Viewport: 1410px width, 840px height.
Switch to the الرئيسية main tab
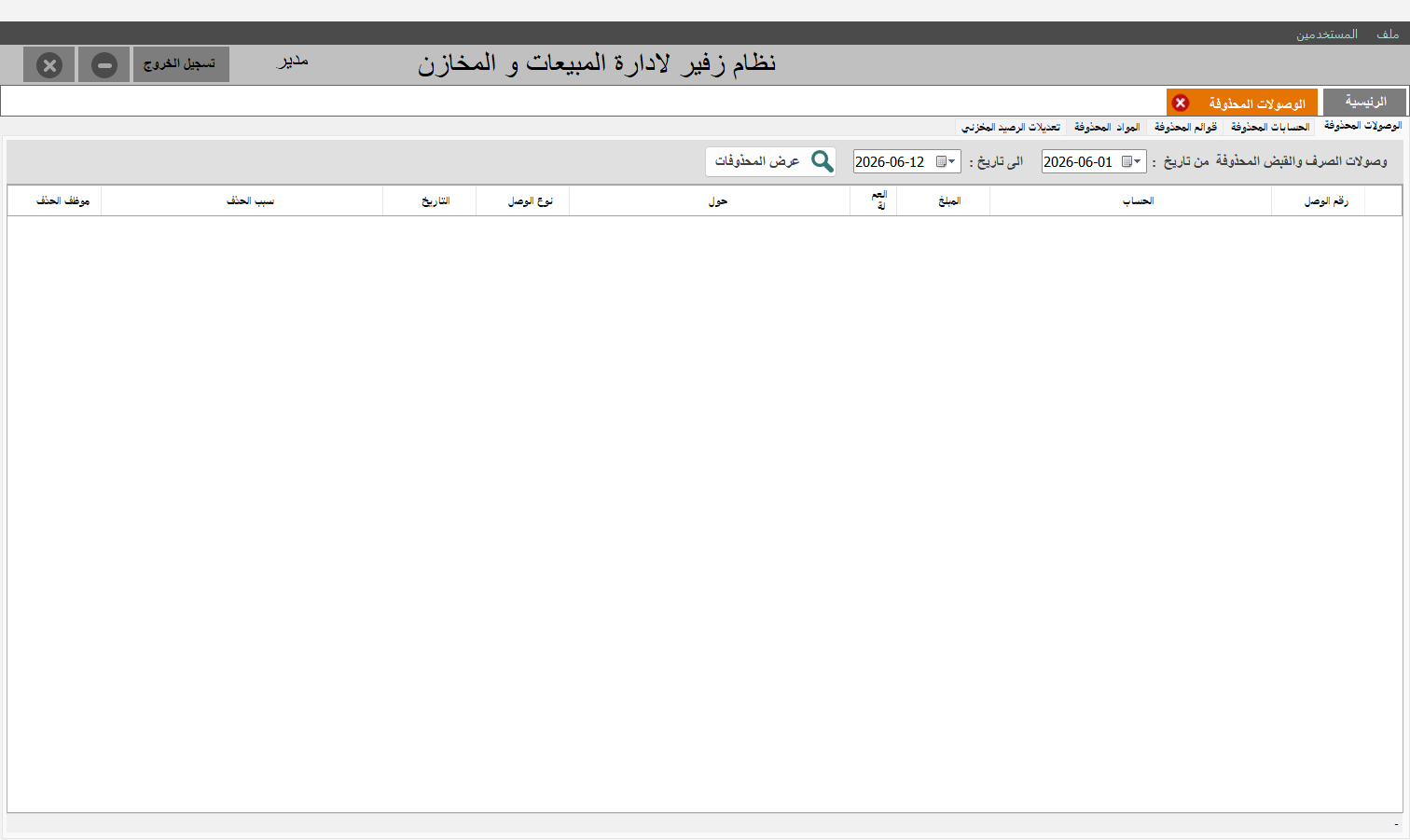coord(1364,102)
